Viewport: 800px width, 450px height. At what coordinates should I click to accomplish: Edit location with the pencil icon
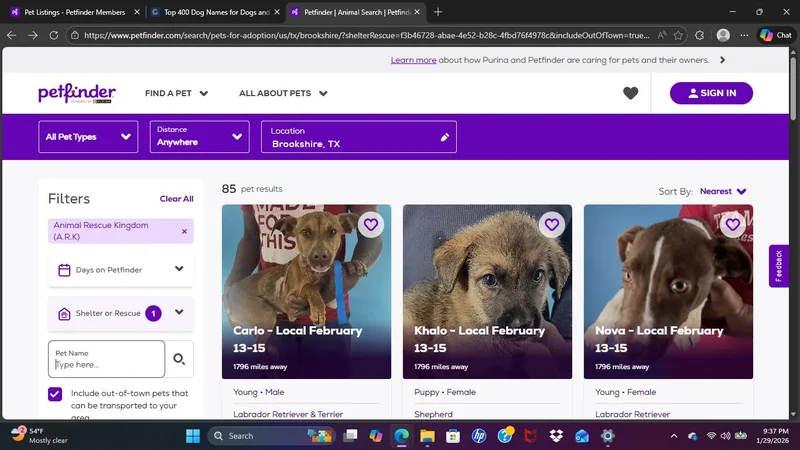(x=445, y=138)
